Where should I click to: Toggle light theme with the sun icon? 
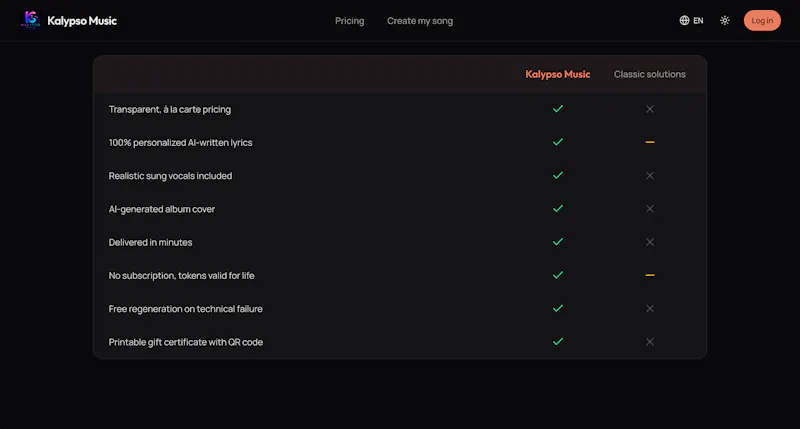coord(724,20)
